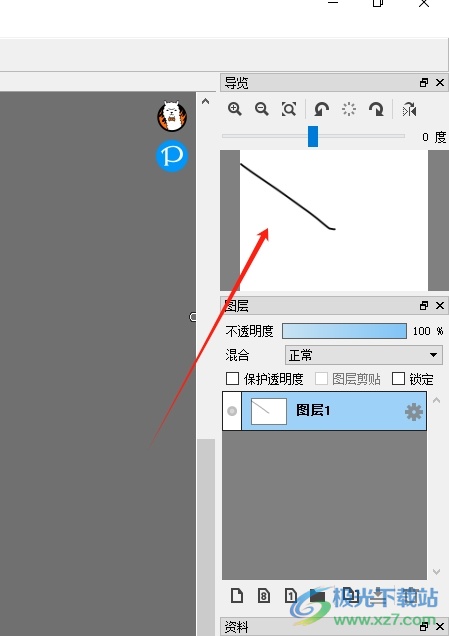The image size is (449, 636).
Task: Add a new color layer
Action: (237, 595)
